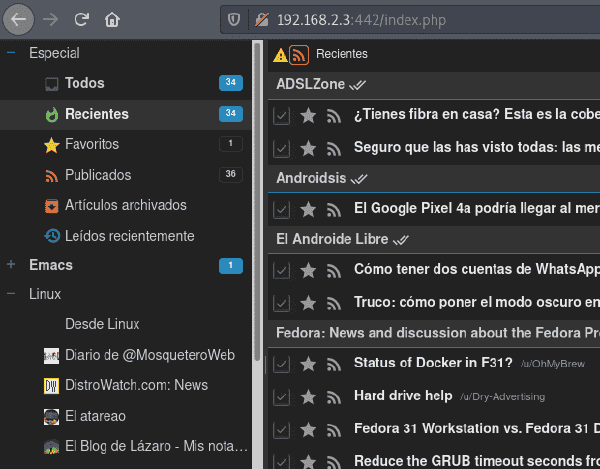Publish 'Hard drive help' via RSS icon
600x469 pixels.
334,397
